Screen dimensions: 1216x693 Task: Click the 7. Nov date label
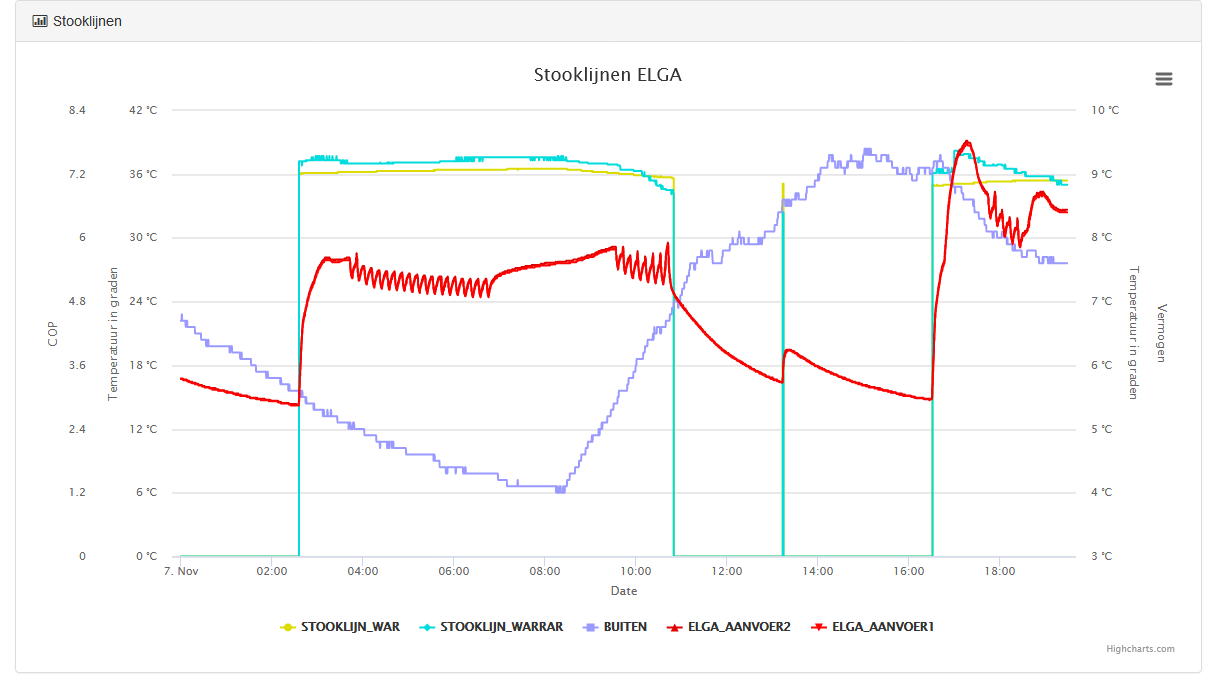click(181, 571)
